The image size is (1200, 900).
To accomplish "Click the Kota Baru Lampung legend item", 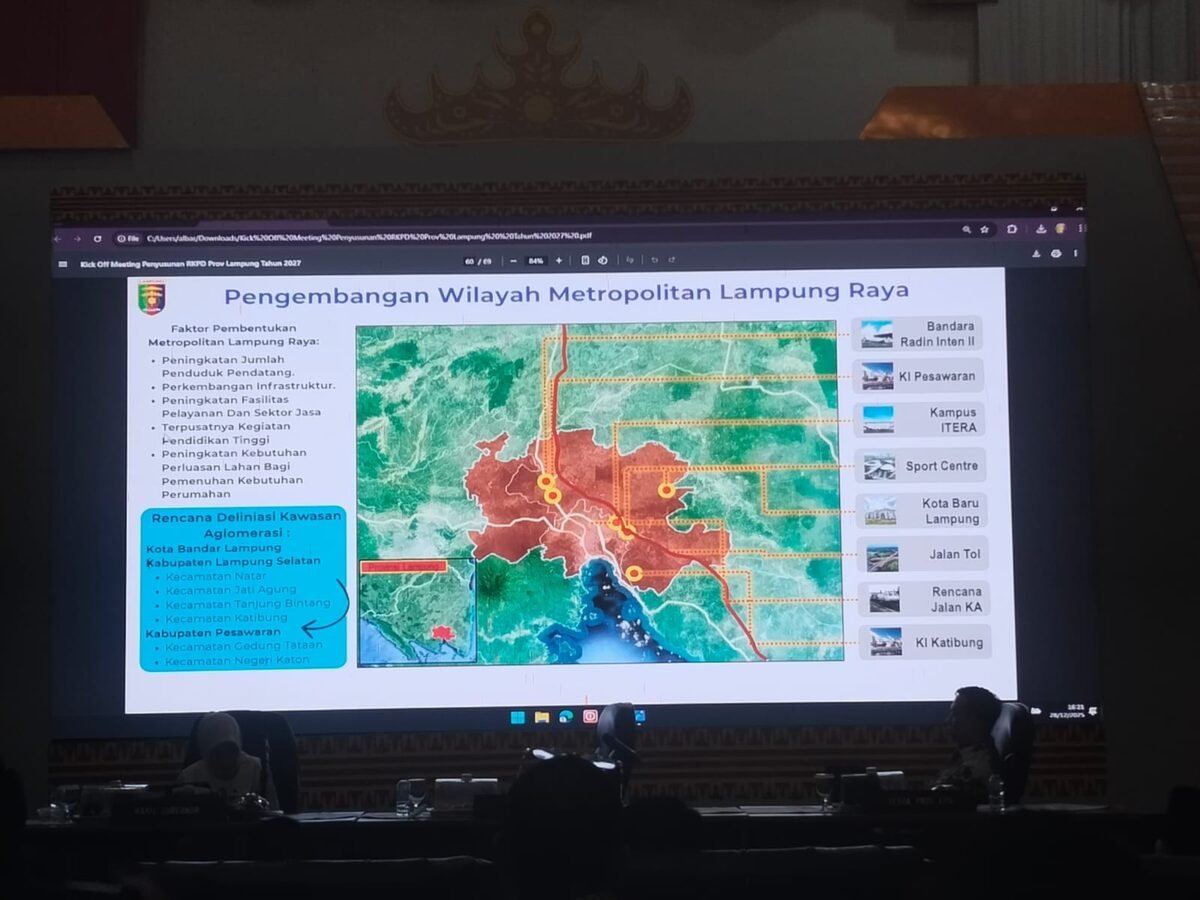I will (922, 511).
